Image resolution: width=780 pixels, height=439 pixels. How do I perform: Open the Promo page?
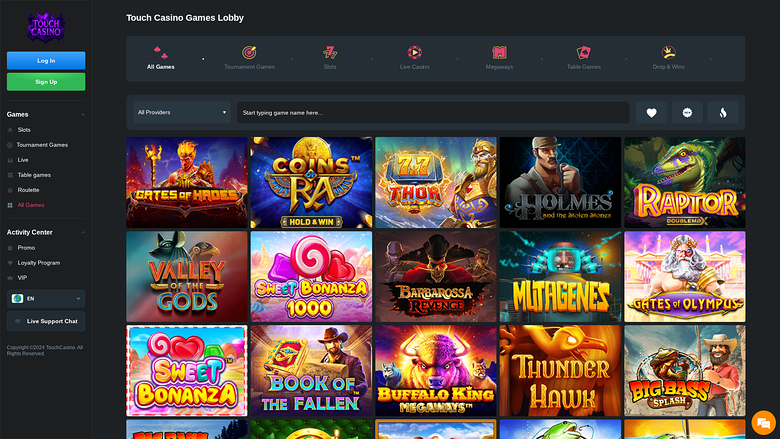point(26,248)
